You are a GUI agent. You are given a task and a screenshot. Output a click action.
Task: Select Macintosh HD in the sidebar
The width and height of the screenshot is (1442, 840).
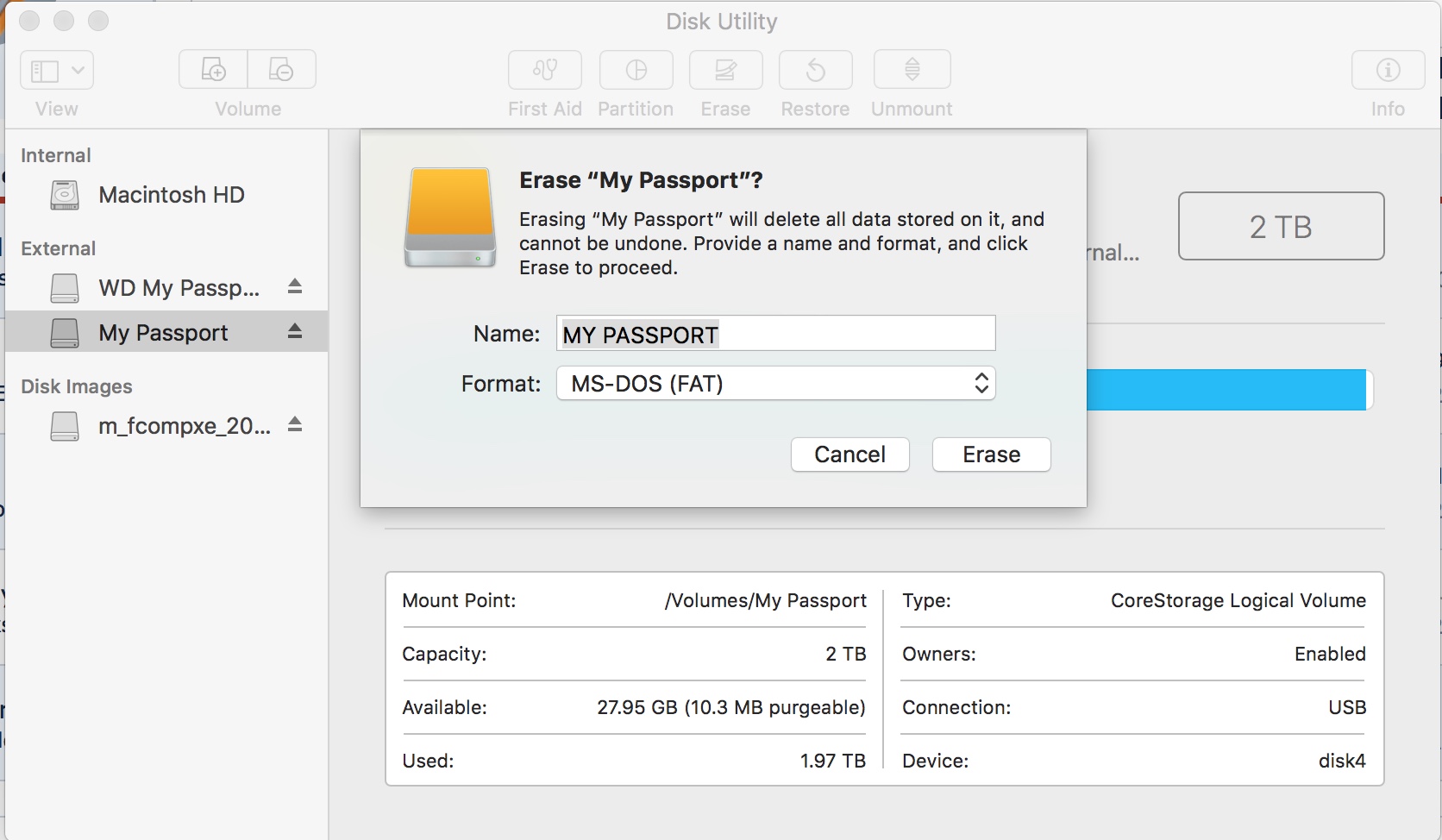[166, 195]
